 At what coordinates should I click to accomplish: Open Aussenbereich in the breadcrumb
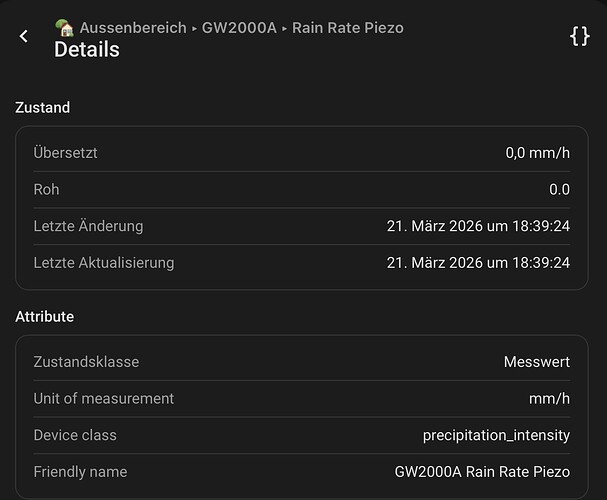tap(133, 28)
